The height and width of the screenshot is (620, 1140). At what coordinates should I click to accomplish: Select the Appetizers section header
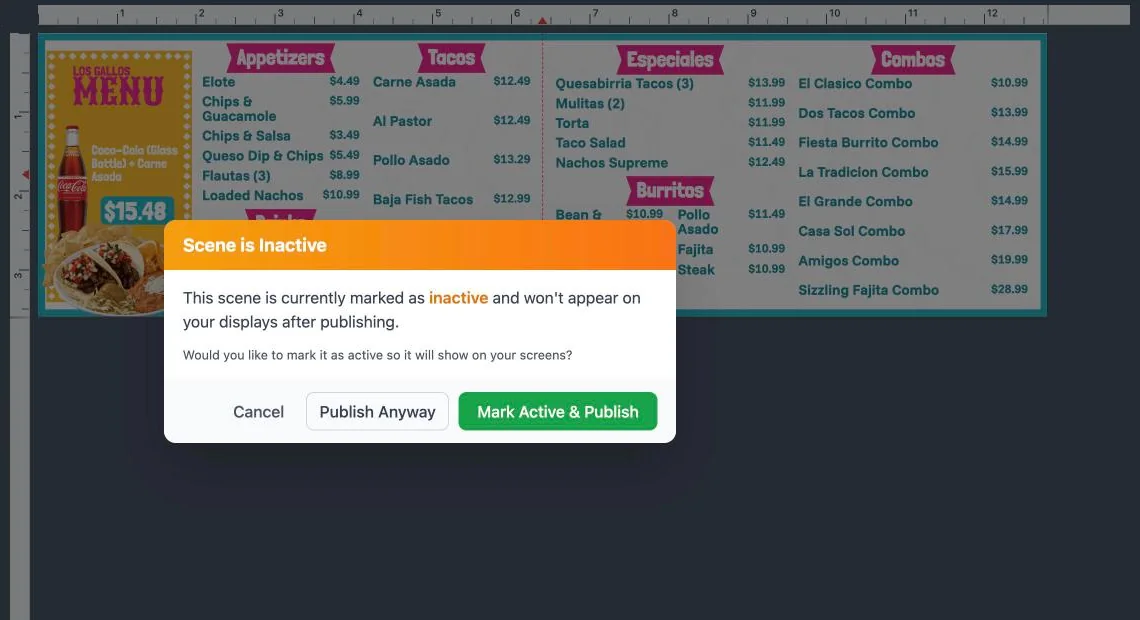281,58
